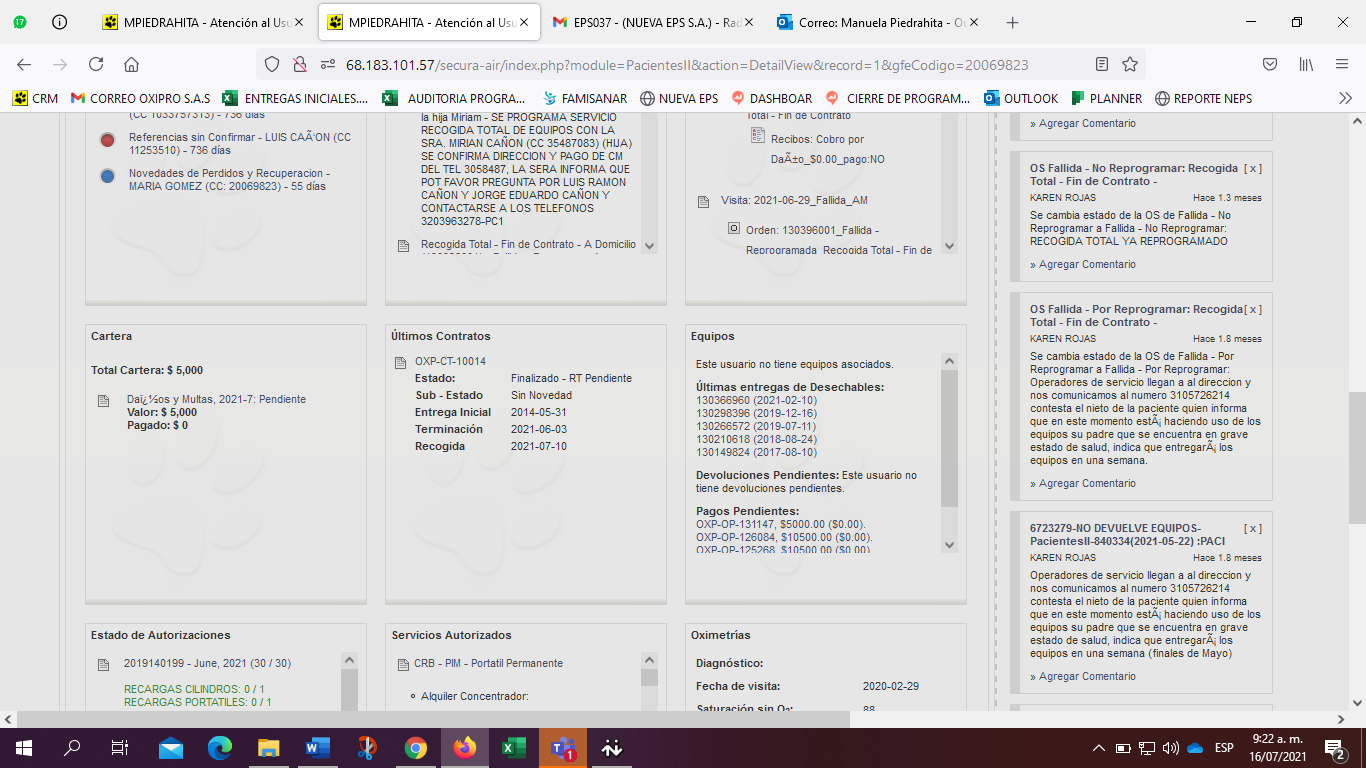Open the PLANNER bookmark

coord(1107,98)
